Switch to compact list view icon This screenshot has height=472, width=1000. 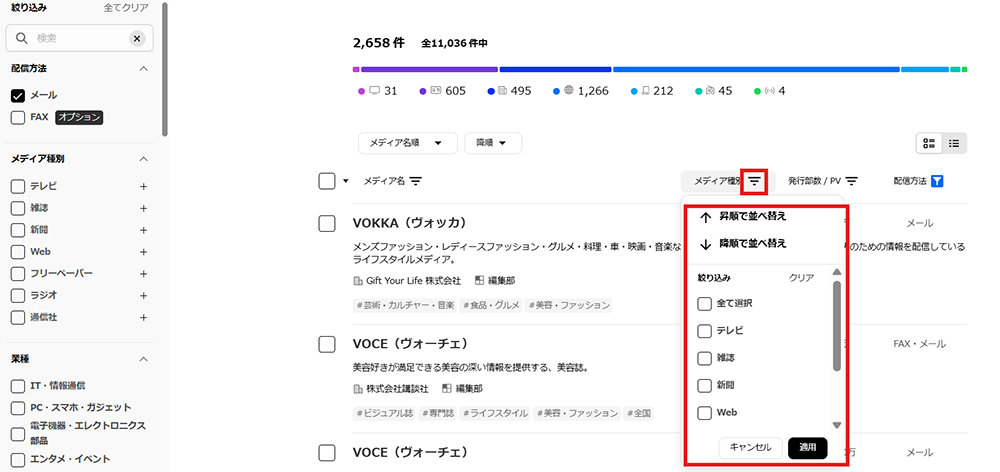click(954, 143)
